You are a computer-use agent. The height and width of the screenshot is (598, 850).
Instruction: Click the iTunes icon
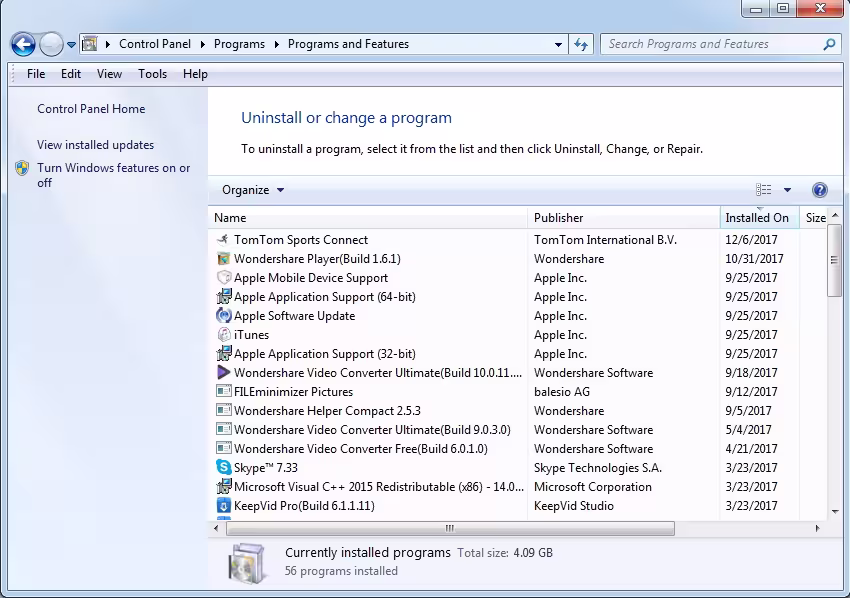pyautogui.click(x=223, y=335)
